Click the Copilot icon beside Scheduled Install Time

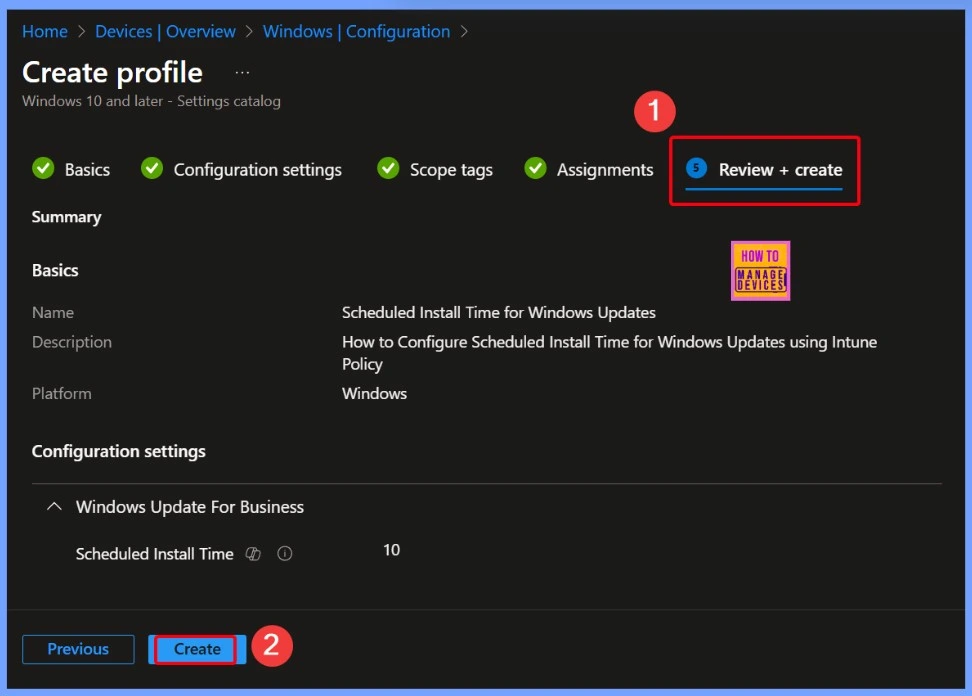pyautogui.click(x=253, y=553)
